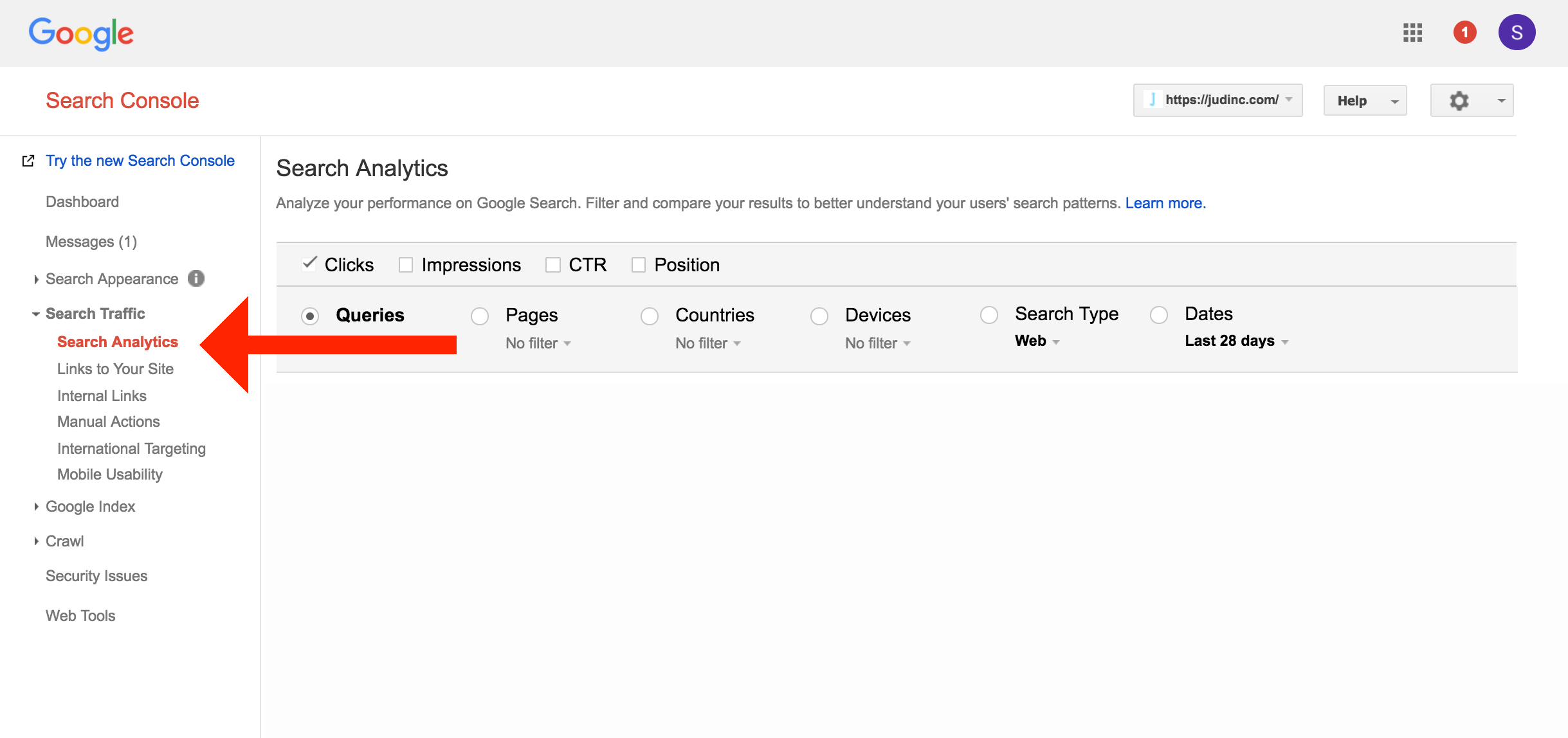Expand the Crawl section
This screenshot has height=738, width=1568.
click(36, 541)
